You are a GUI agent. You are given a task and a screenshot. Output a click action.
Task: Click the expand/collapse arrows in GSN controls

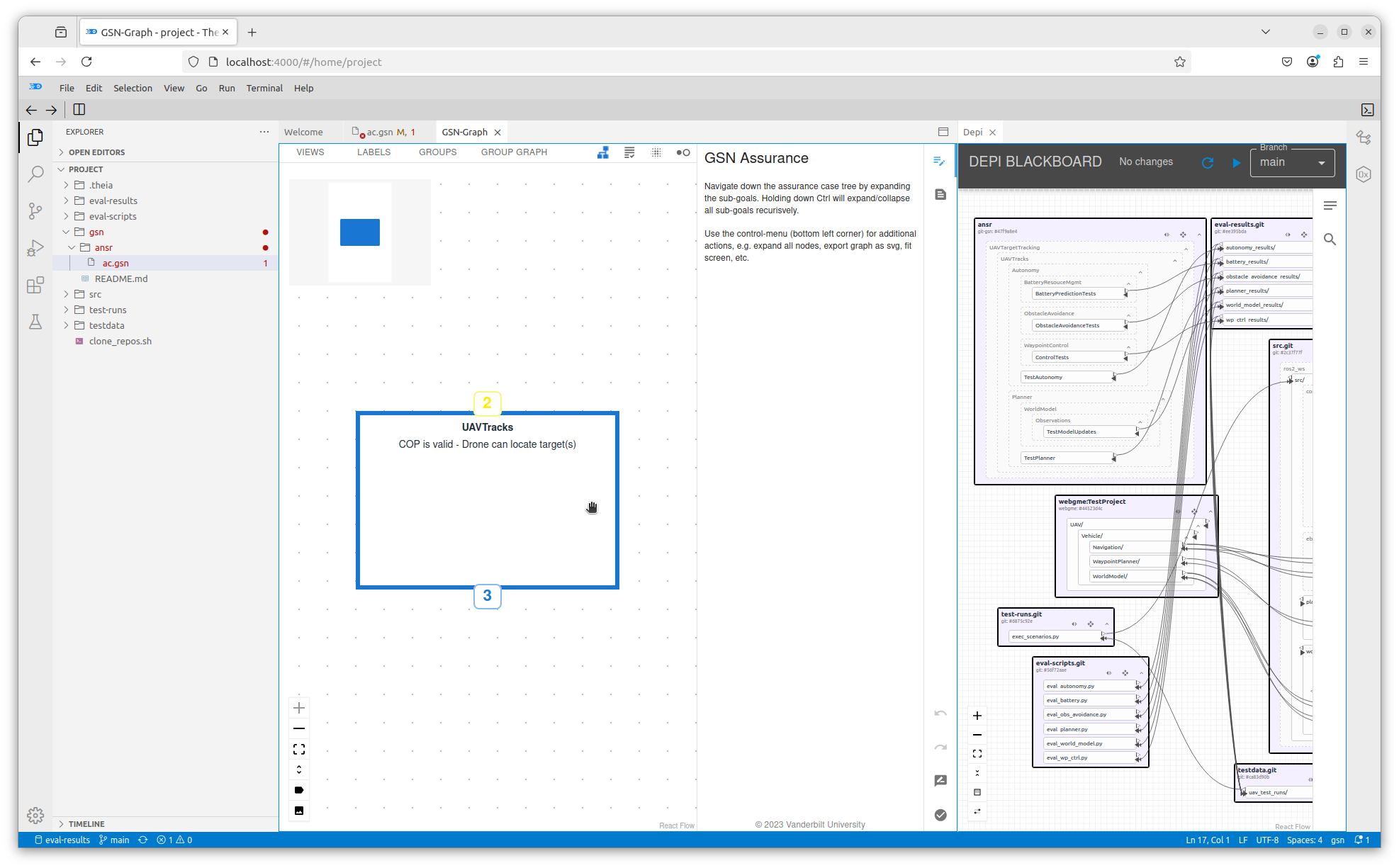coord(299,770)
